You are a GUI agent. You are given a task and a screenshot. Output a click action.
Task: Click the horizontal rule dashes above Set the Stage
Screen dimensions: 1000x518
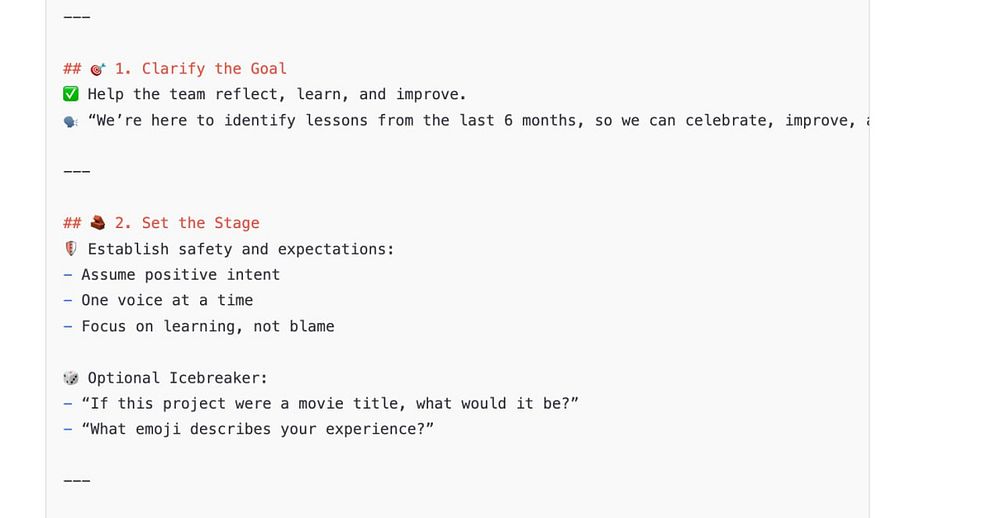(x=77, y=172)
